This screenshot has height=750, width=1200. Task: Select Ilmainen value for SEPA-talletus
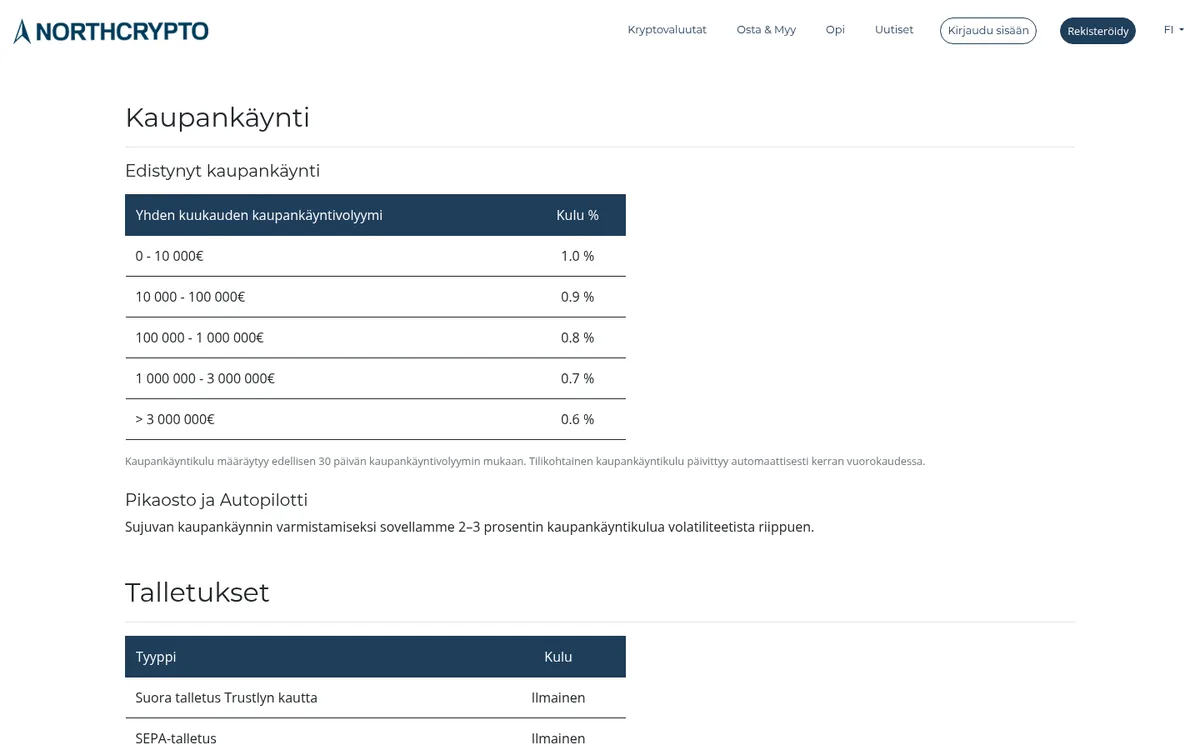point(558,738)
